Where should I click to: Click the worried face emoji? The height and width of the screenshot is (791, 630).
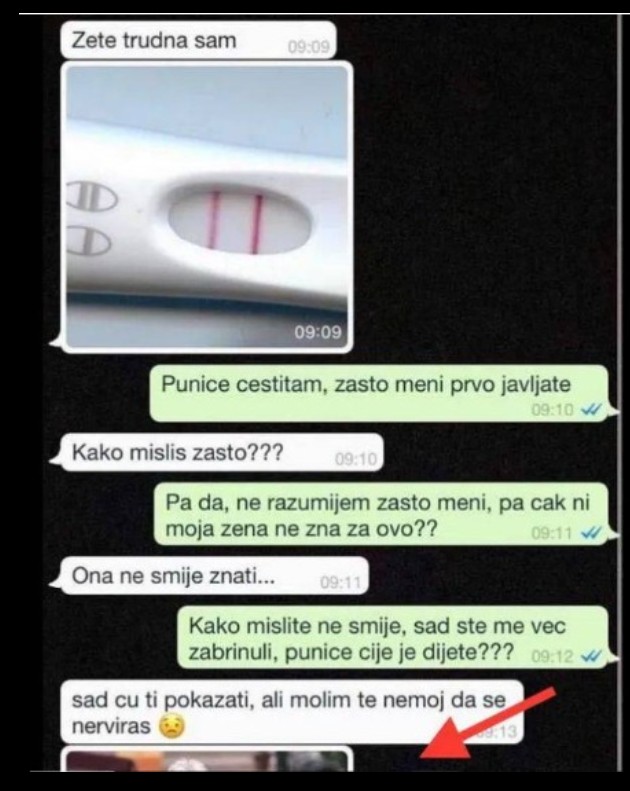(172, 727)
